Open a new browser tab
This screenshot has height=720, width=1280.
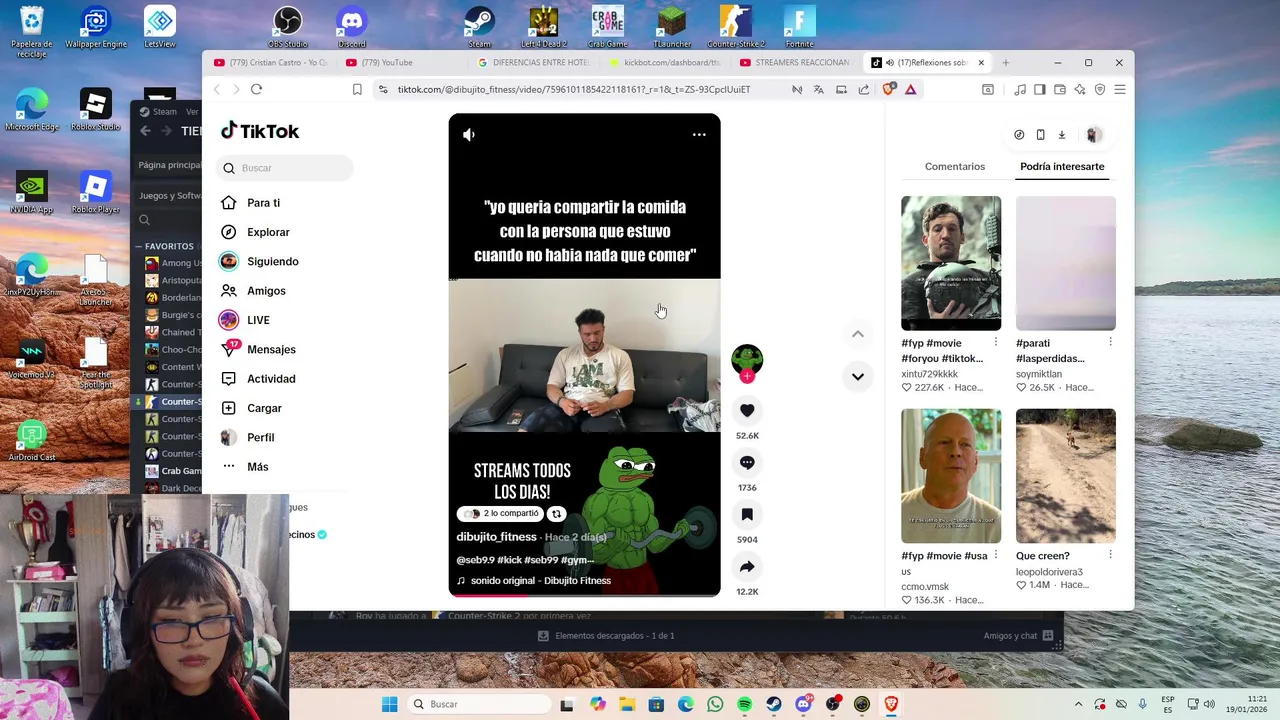pos(1006,62)
